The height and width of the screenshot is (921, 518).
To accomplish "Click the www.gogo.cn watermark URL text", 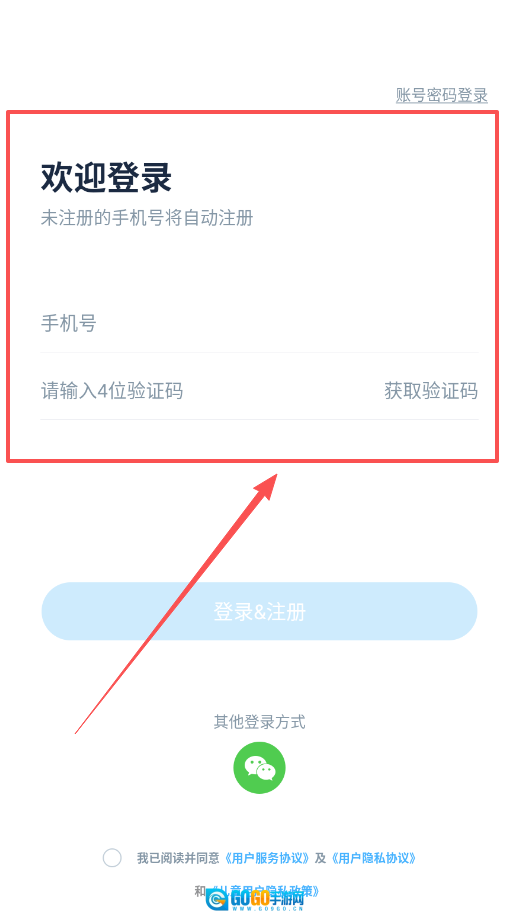I will (267, 907).
